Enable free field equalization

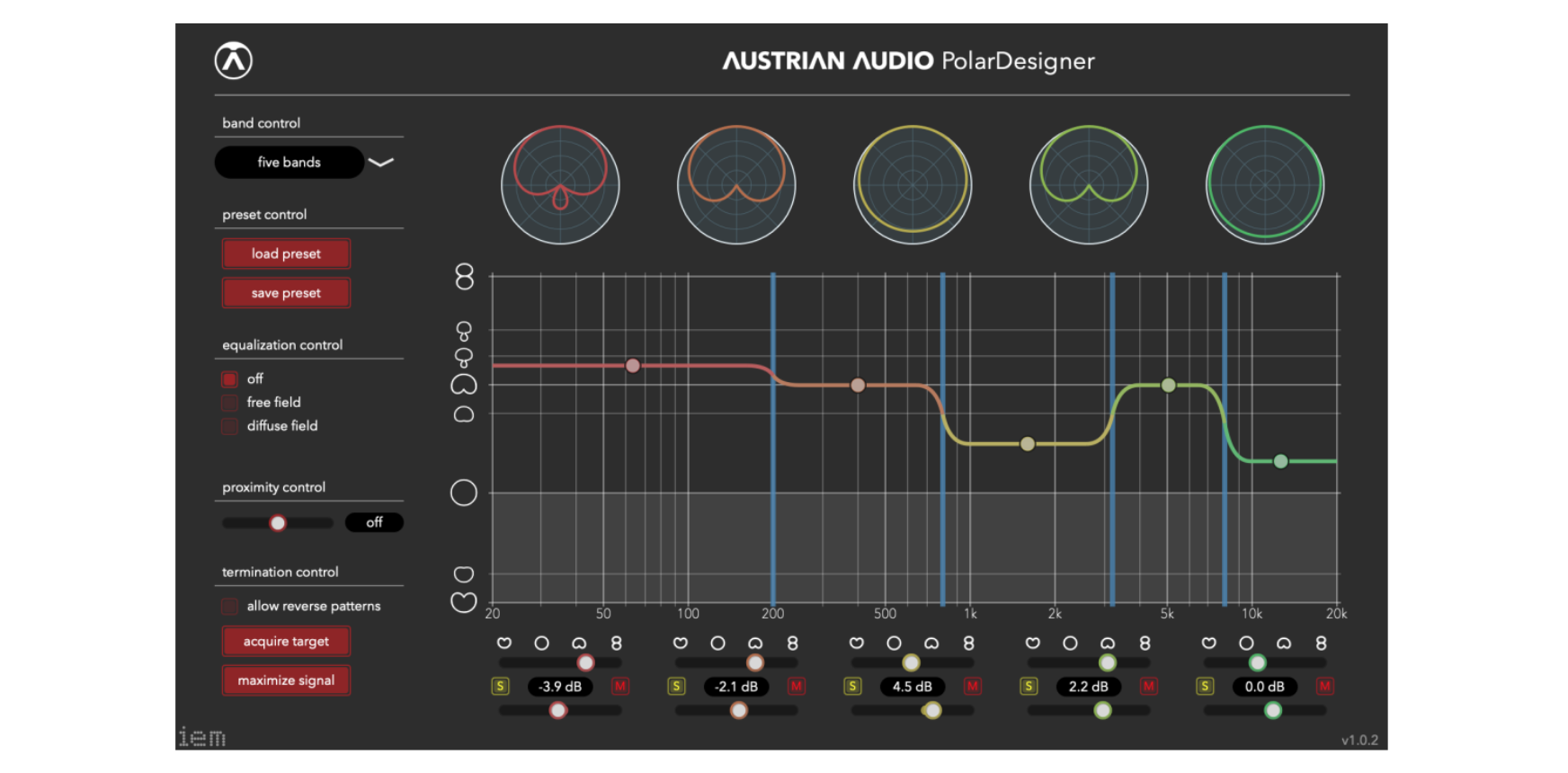230,403
